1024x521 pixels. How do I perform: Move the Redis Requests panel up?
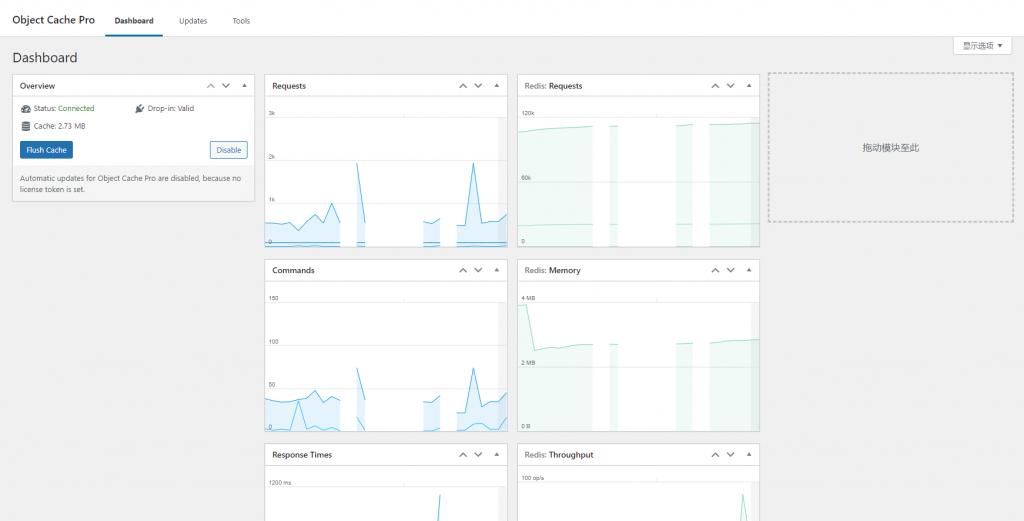pyautogui.click(x=715, y=86)
